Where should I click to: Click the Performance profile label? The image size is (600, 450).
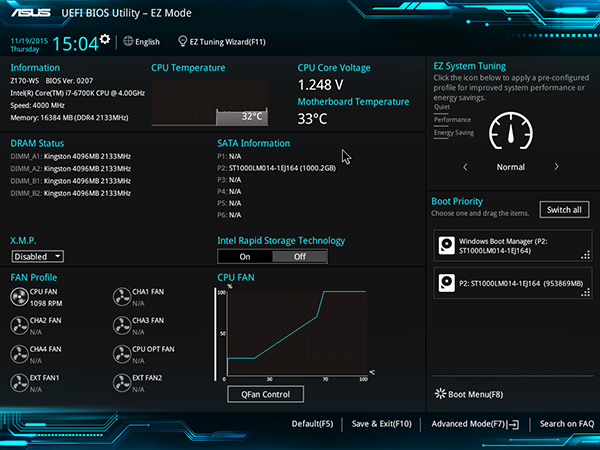point(452,120)
